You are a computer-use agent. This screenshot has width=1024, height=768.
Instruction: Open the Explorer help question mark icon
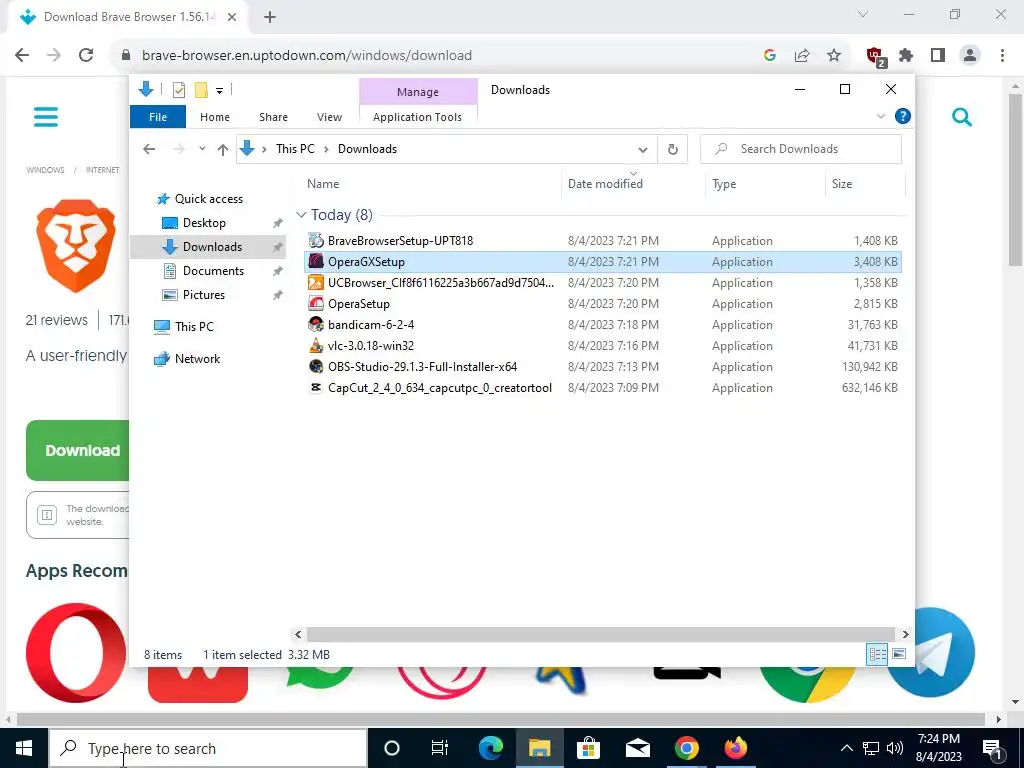pos(903,116)
